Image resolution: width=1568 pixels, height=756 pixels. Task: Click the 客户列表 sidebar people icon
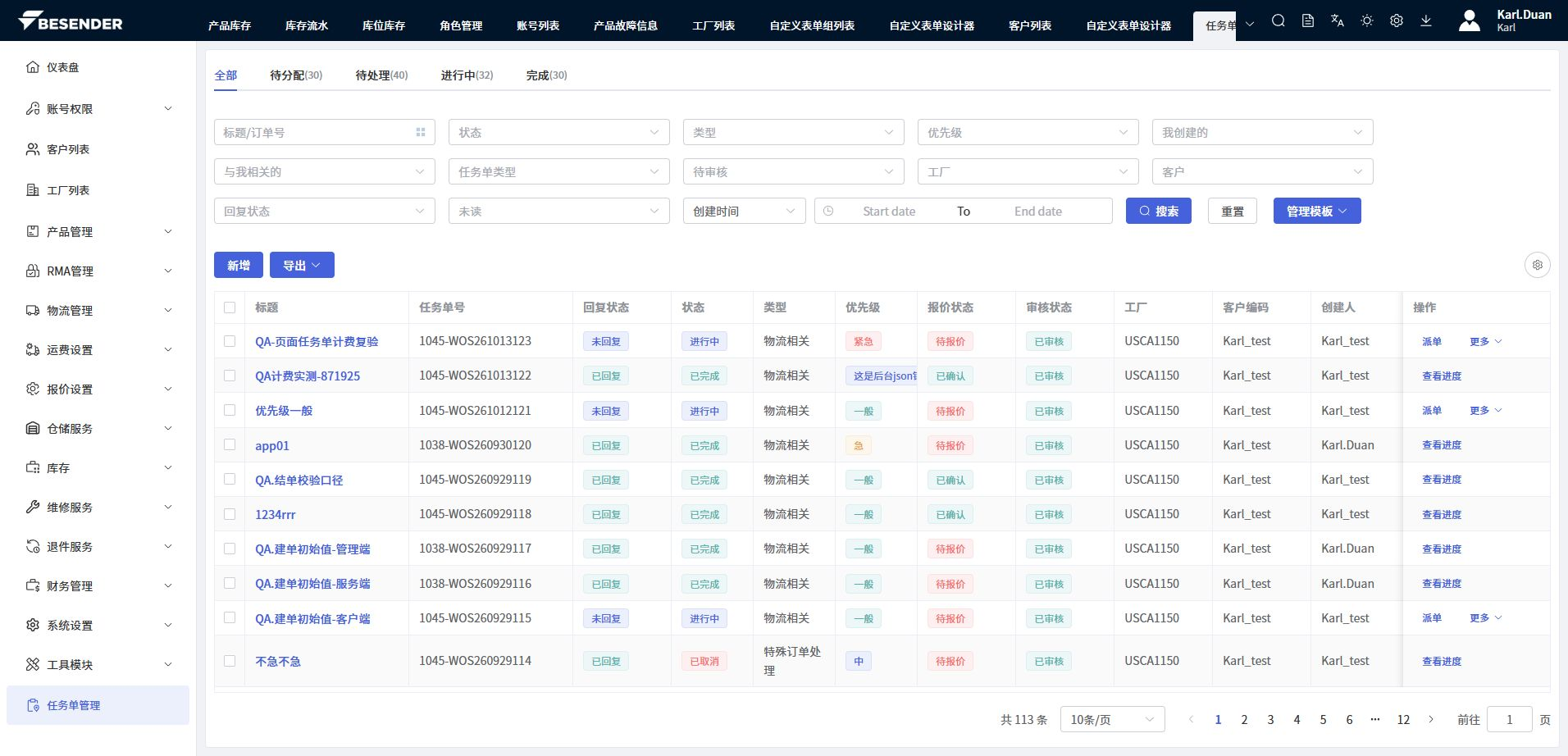[33, 149]
